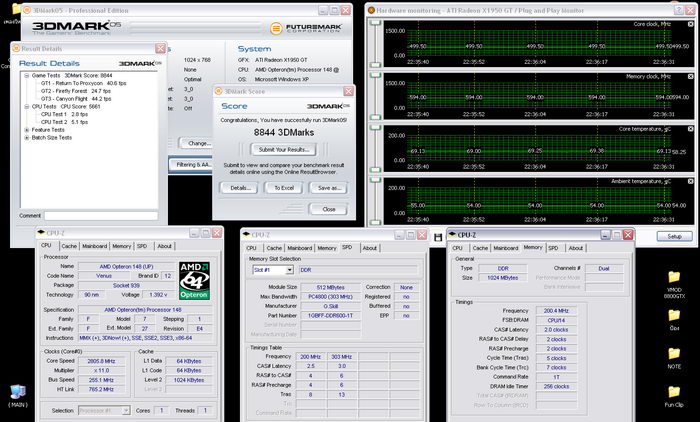Click the AMD64 Opteron logo in CPU-Z

tap(194, 280)
